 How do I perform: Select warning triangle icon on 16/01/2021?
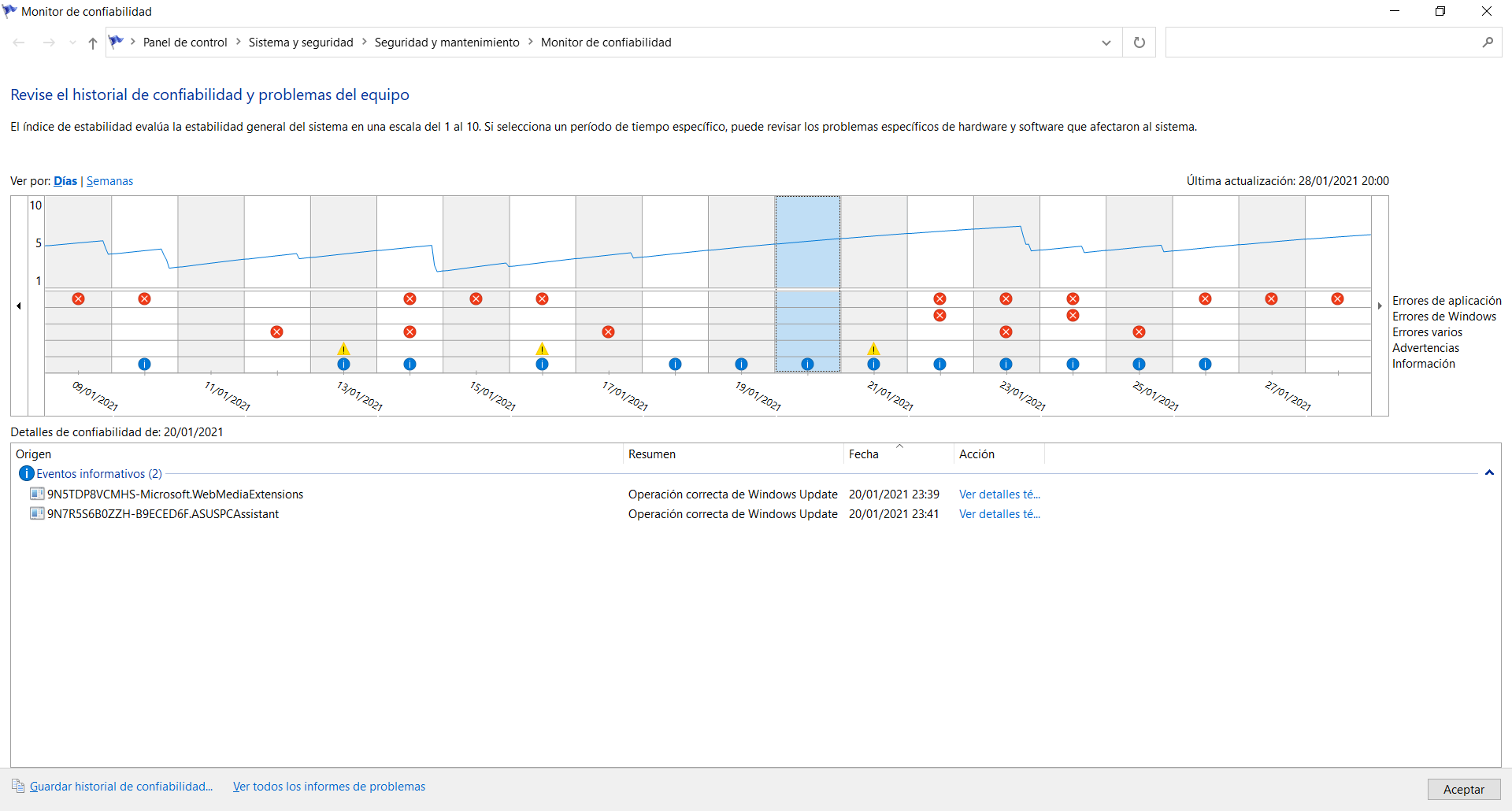pos(542,349)
